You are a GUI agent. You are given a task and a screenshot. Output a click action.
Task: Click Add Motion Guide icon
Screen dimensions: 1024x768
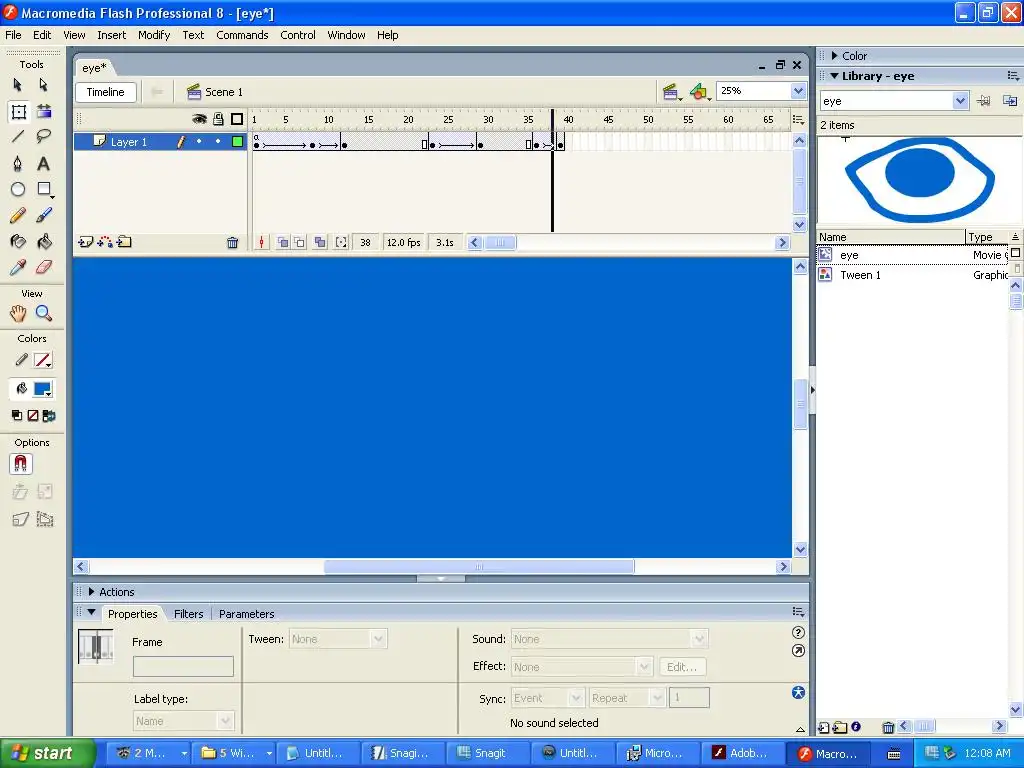click(104, 242)
